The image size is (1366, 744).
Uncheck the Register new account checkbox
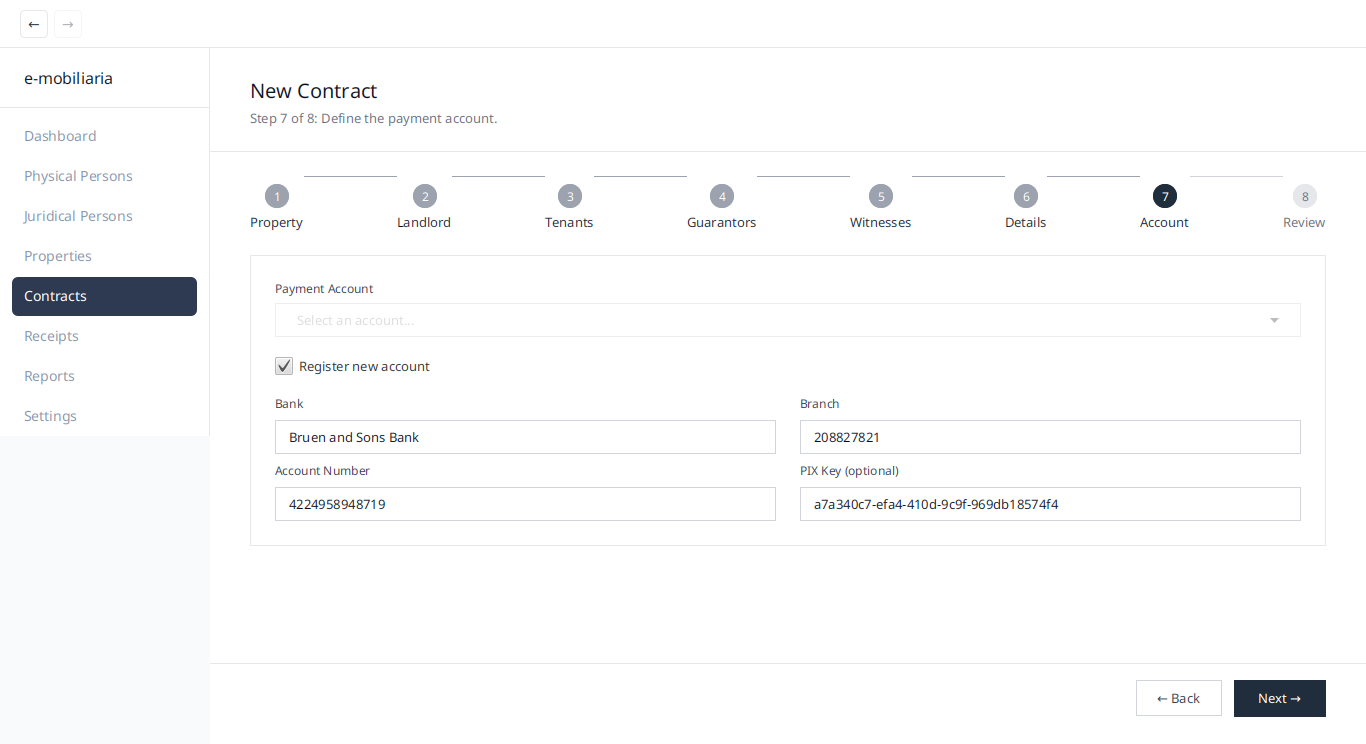284,366
